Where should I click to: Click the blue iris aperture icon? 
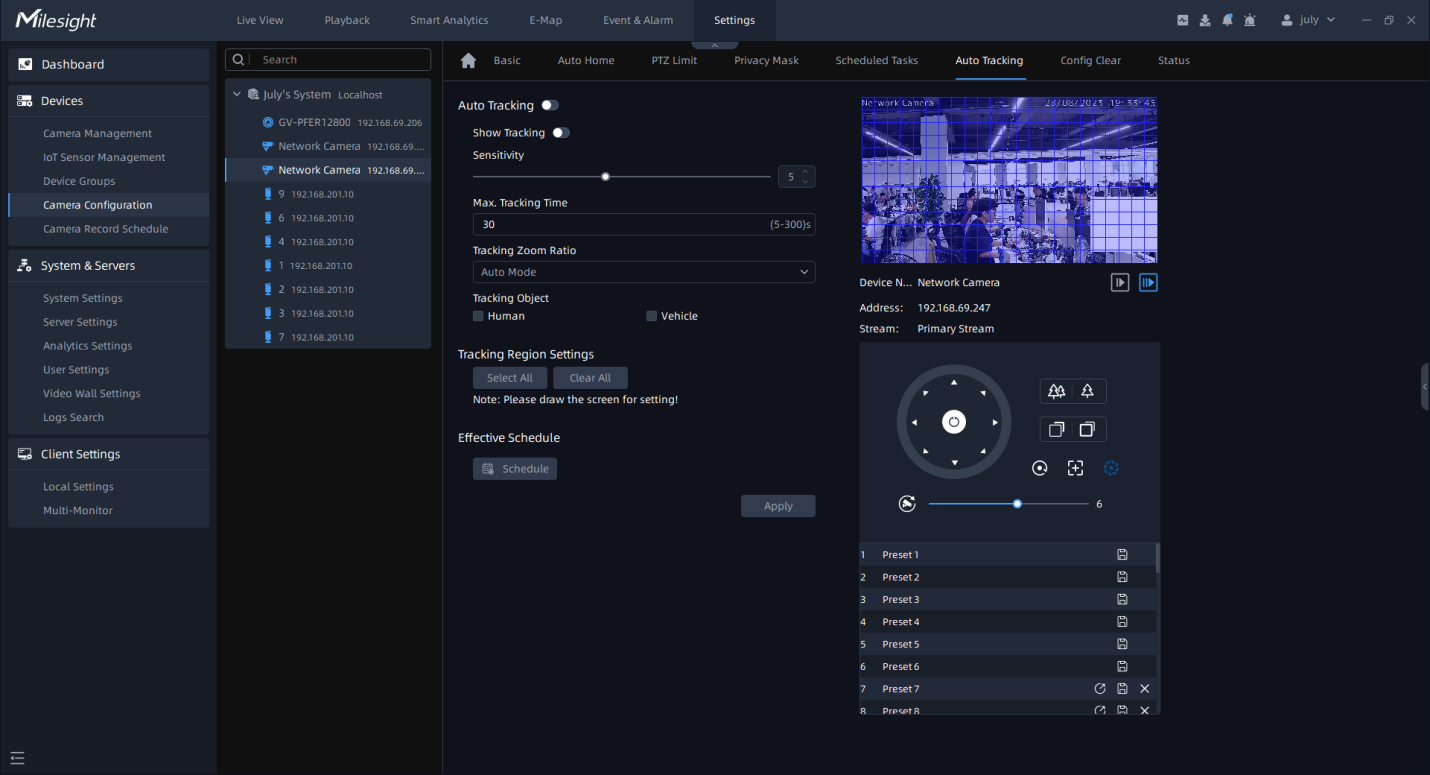pyautogui.click(x=1111, y=468)
